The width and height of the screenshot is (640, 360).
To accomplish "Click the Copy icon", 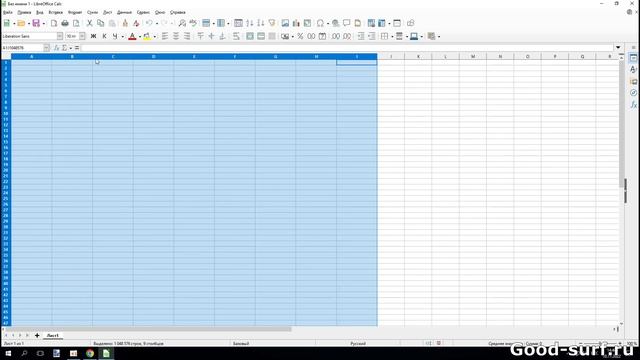I will tap(100, 23).
